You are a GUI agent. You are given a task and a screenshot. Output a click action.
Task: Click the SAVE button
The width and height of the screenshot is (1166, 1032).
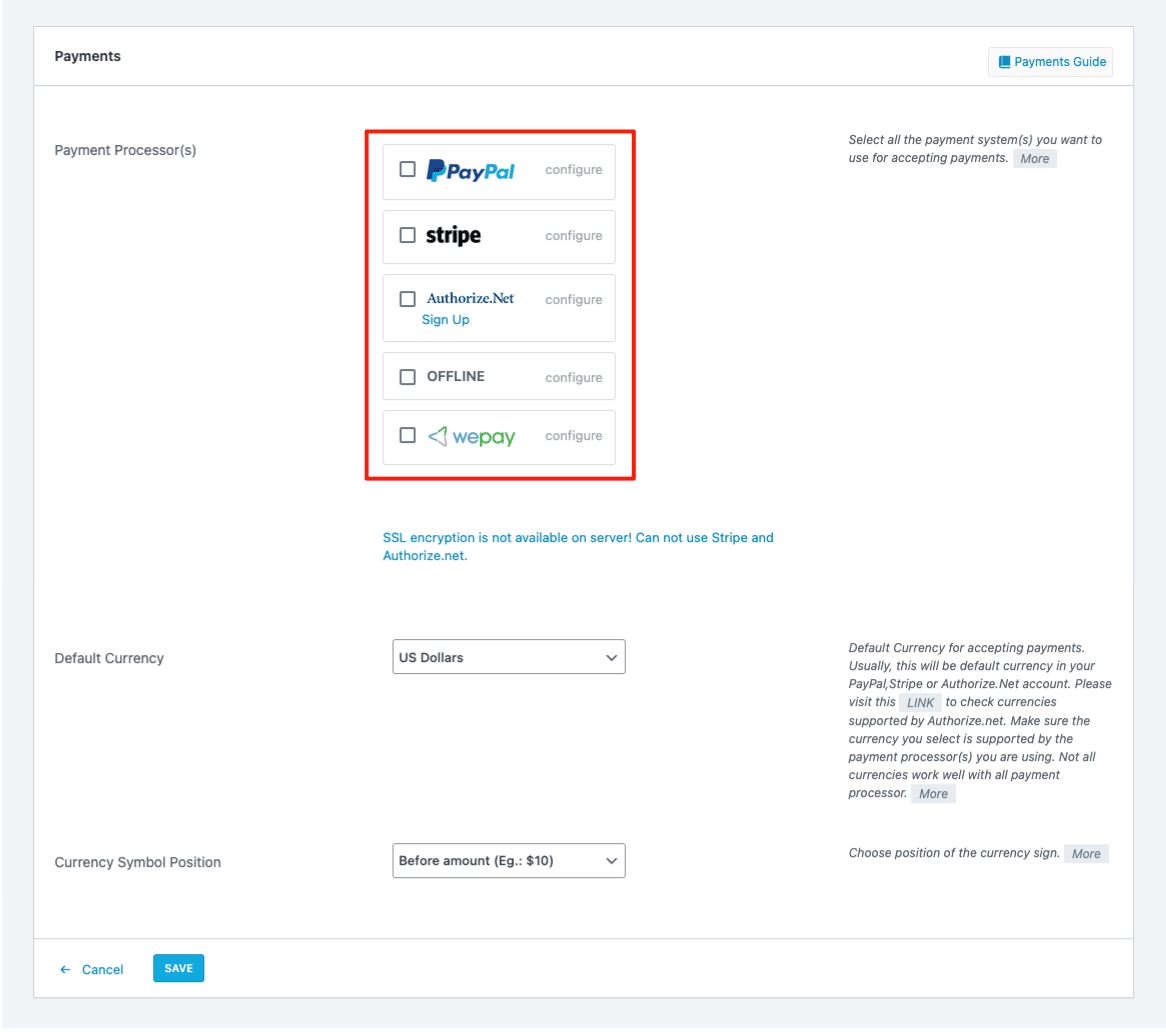[178, 968]
